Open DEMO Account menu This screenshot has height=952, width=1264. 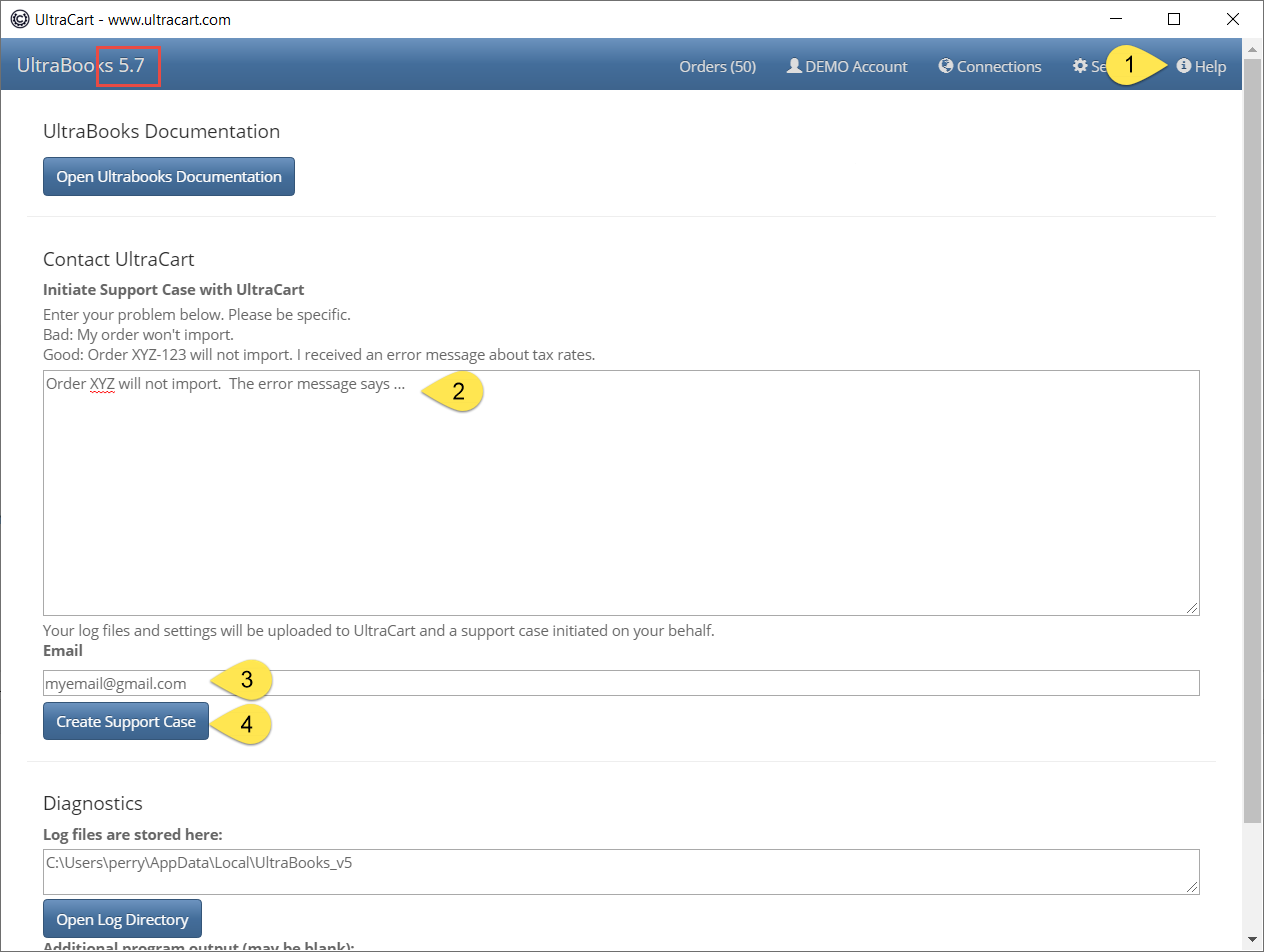847,66
